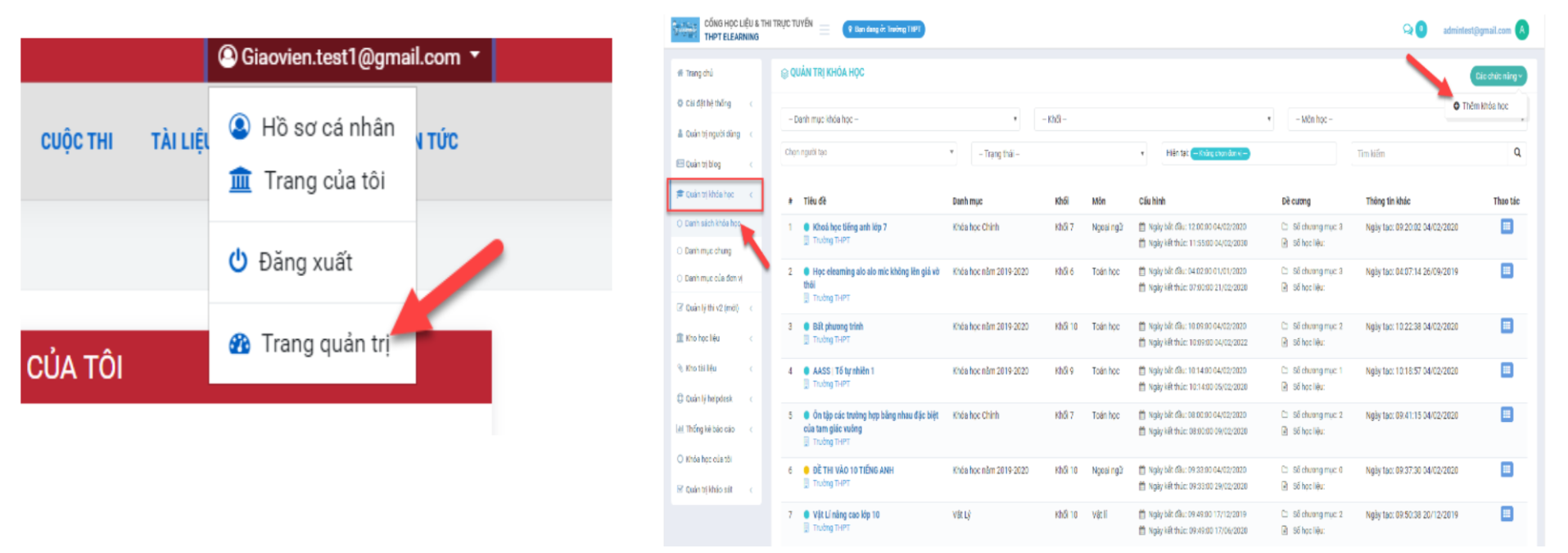This screenshot has height=553, width=1568.
Task: Expand the Trạng thái dropdown
Action: point(1060,154)
